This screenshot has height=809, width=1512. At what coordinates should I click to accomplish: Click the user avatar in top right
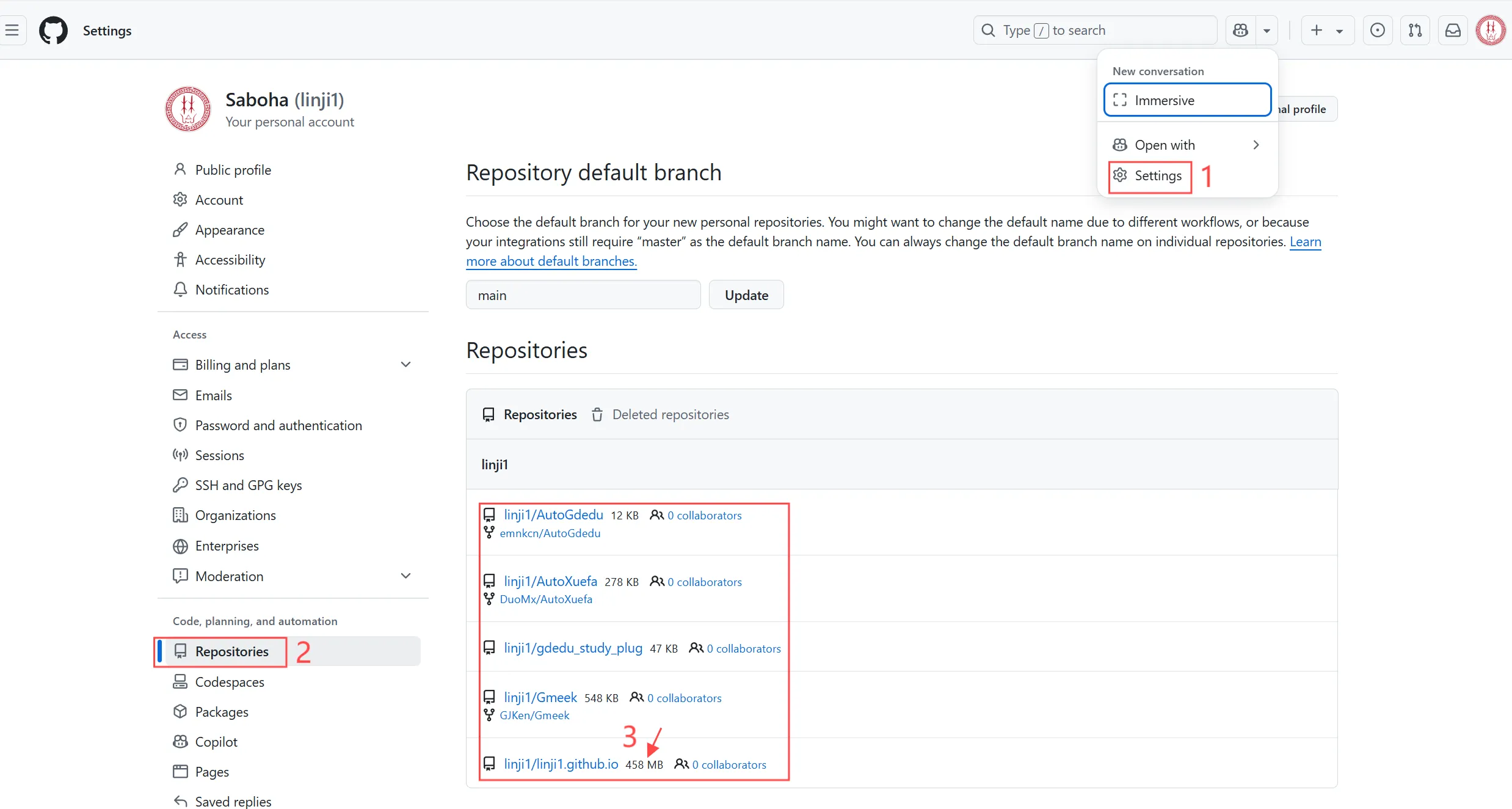pos(1490,30)
